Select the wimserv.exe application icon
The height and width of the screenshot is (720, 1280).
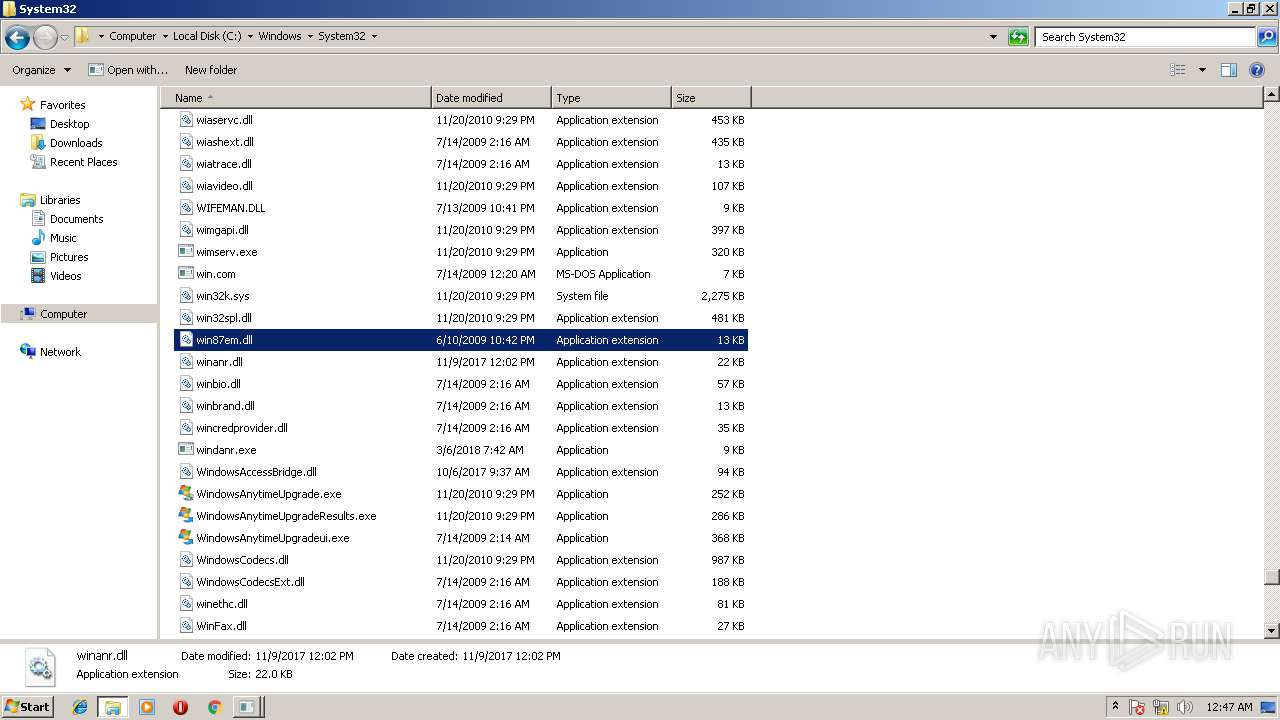click(x=186, y=252)
